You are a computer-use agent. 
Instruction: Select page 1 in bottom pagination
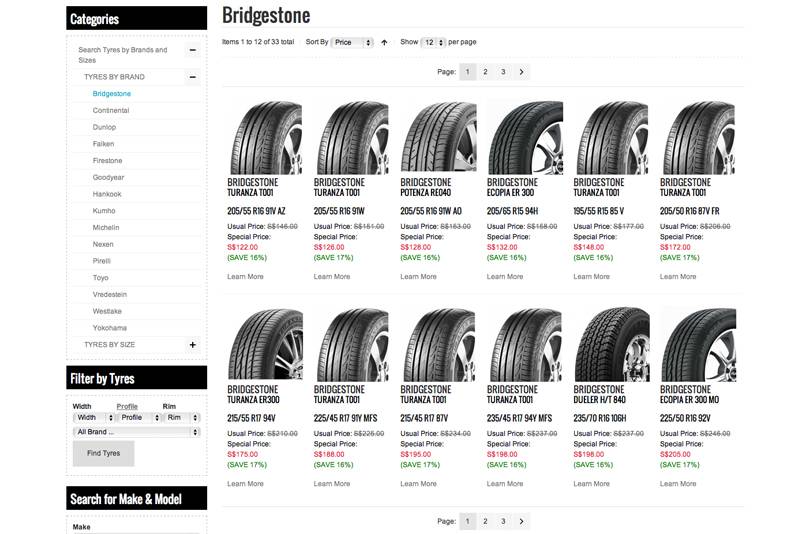pyautogui.click(x=467, y=521)
